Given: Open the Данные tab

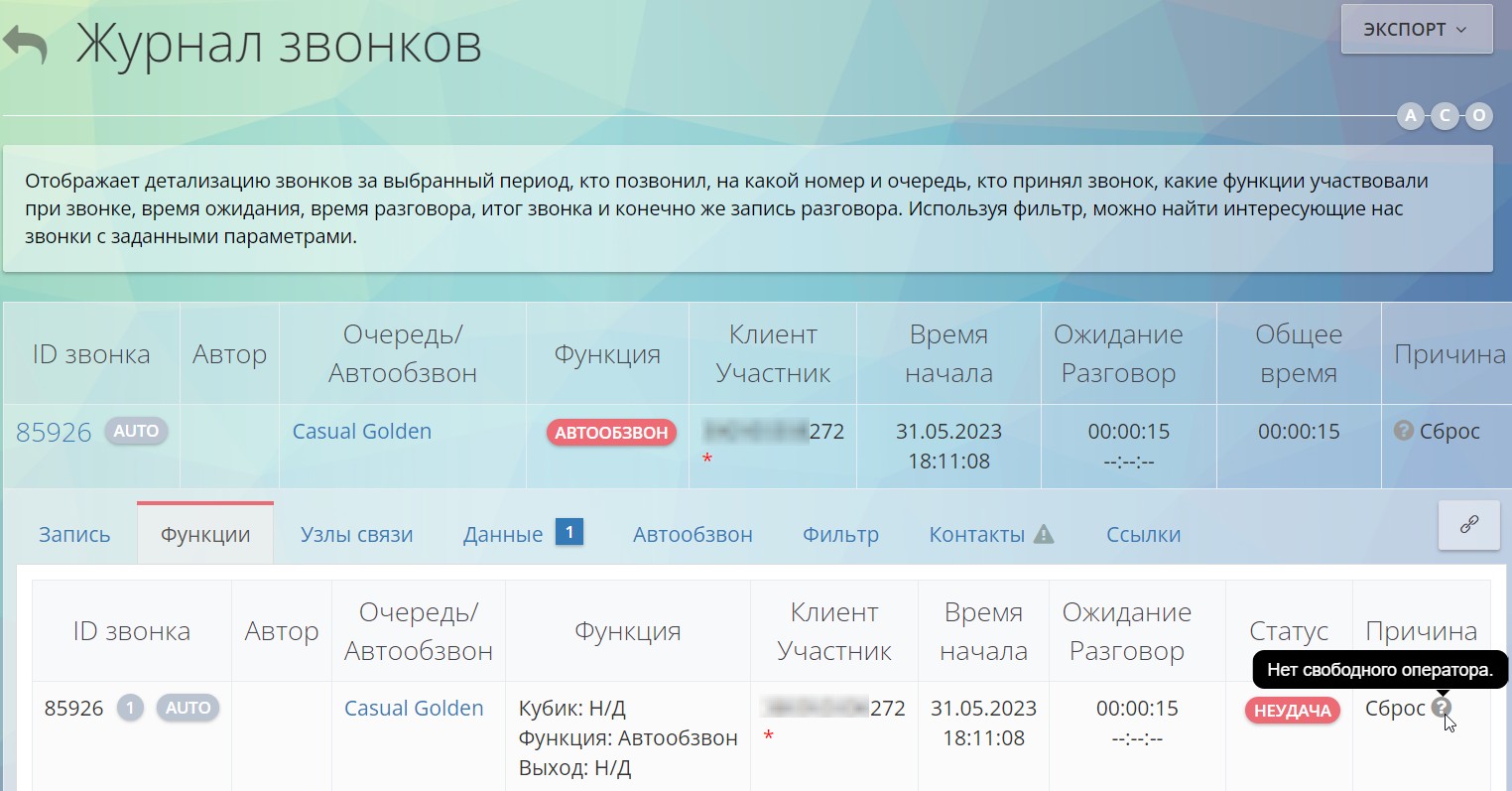Looking at the screenshot, I should pyautogui.click(x=503, y=535).
